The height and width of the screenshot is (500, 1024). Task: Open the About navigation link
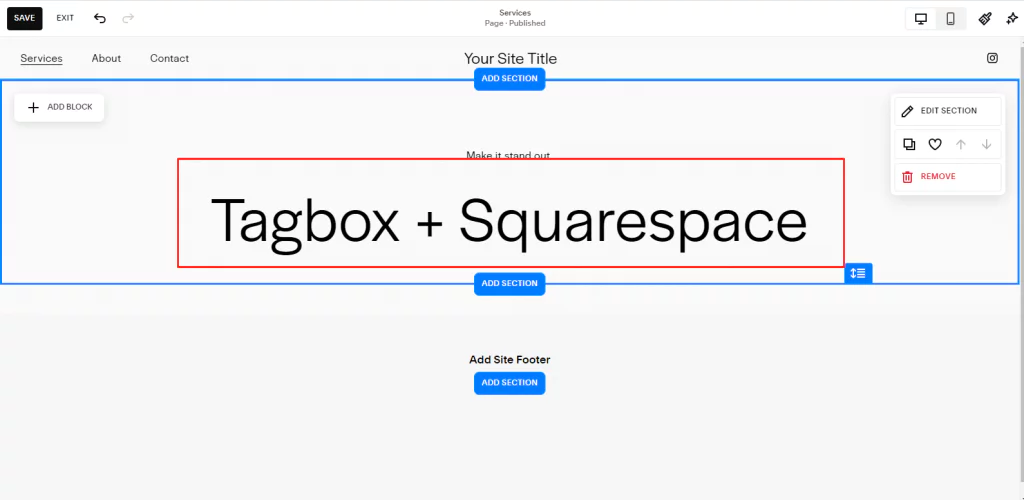[x=106, y=58]
